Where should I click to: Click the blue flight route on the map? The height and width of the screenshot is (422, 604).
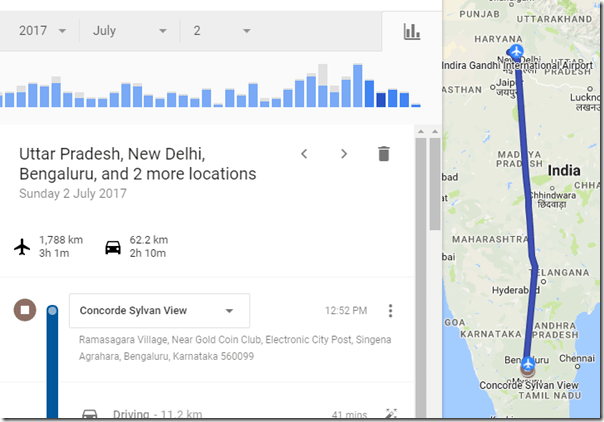tap(527, 200)
